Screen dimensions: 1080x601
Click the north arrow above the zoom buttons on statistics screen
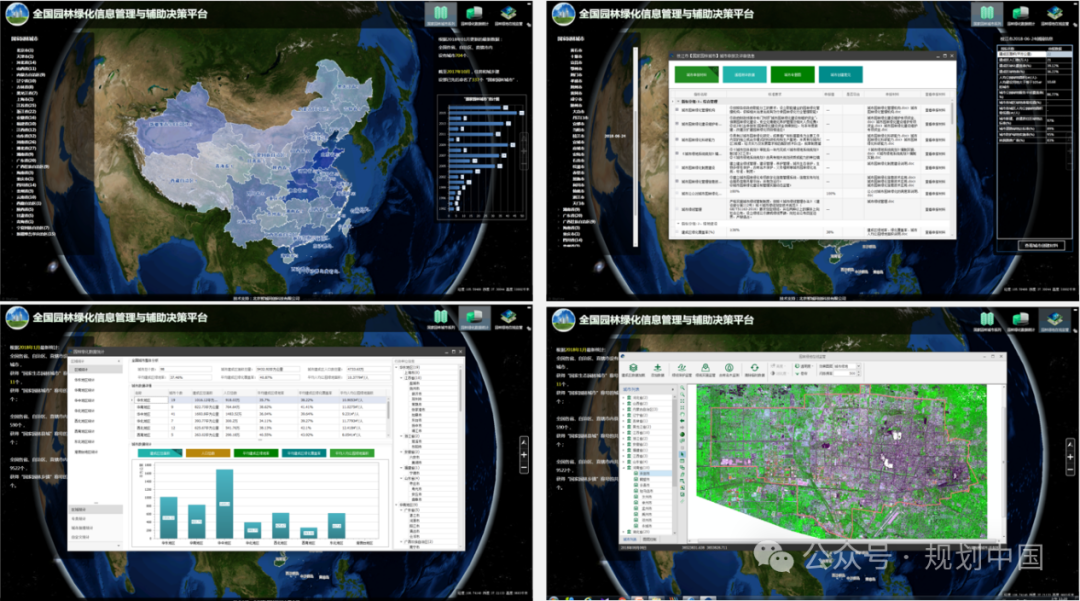(x=524, y=442)
